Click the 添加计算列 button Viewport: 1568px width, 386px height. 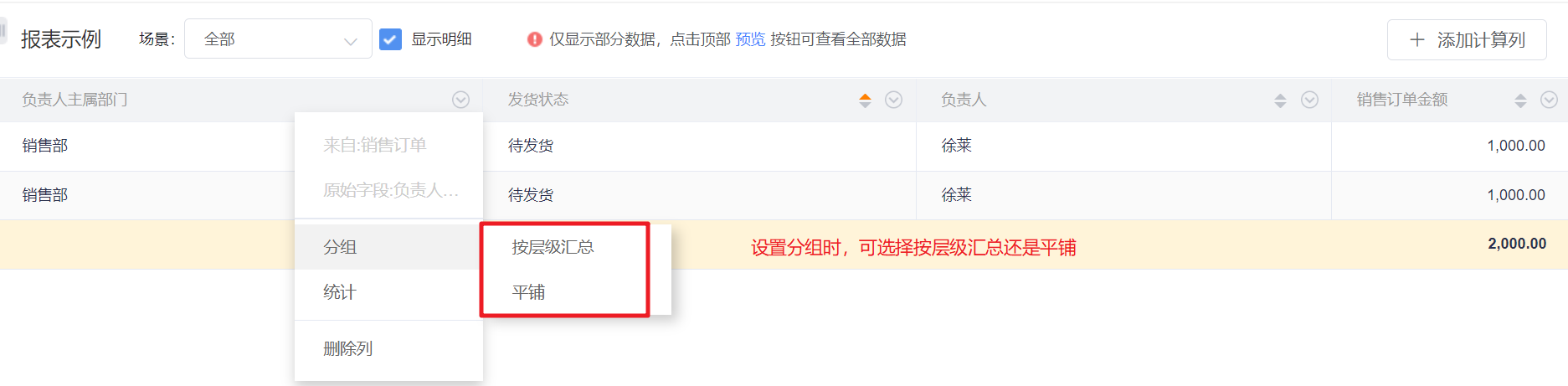click(x=1467, y=39)
